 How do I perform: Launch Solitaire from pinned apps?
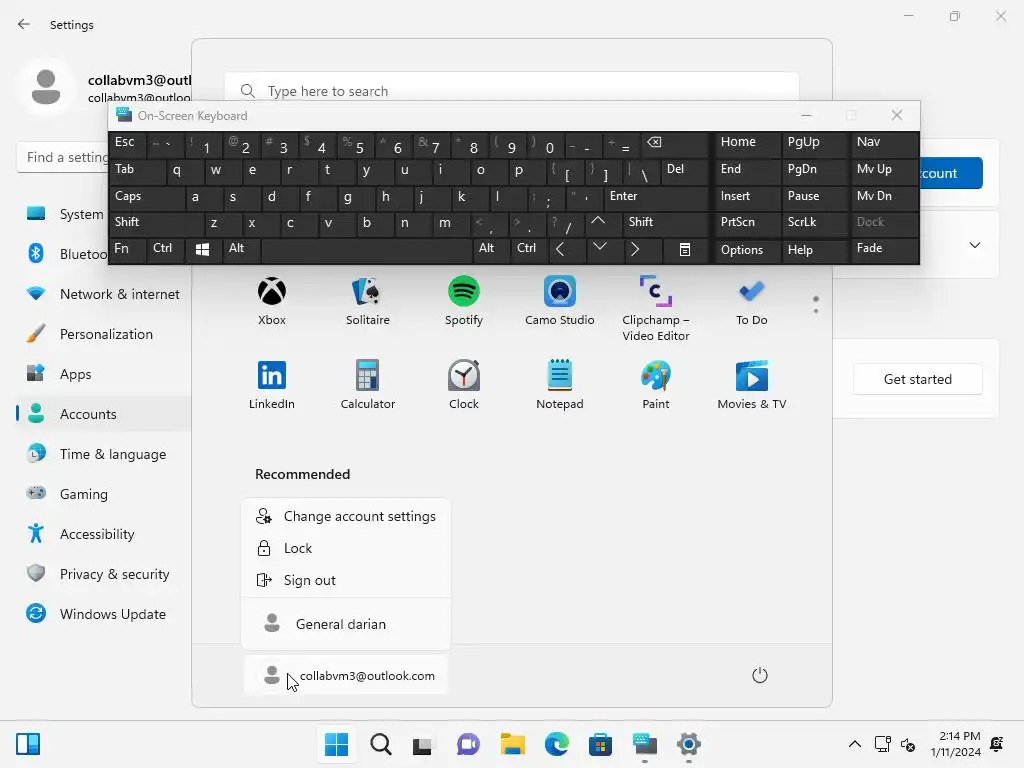(x=368, y=301)
